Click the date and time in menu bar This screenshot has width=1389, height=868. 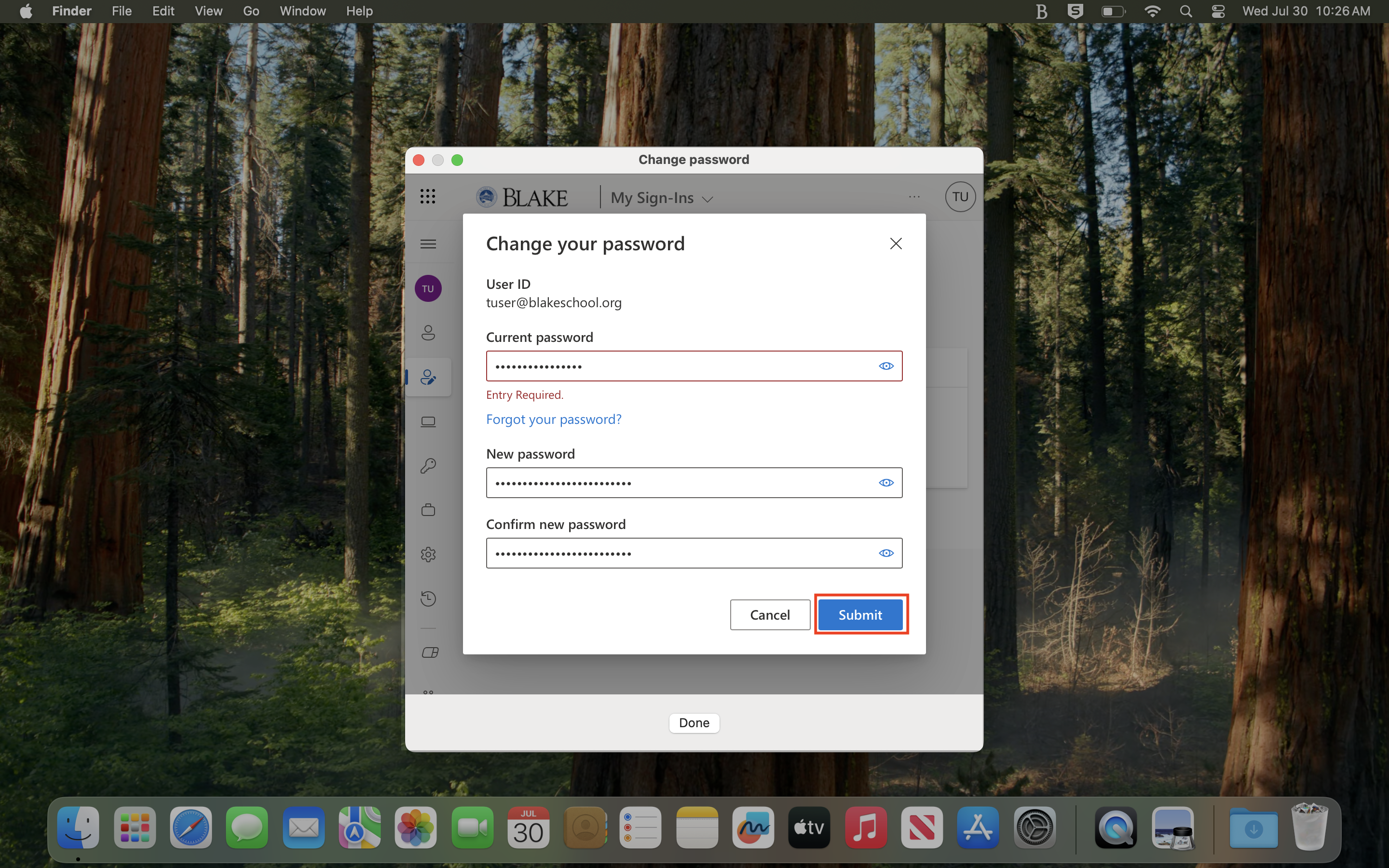click(1307, 11)
